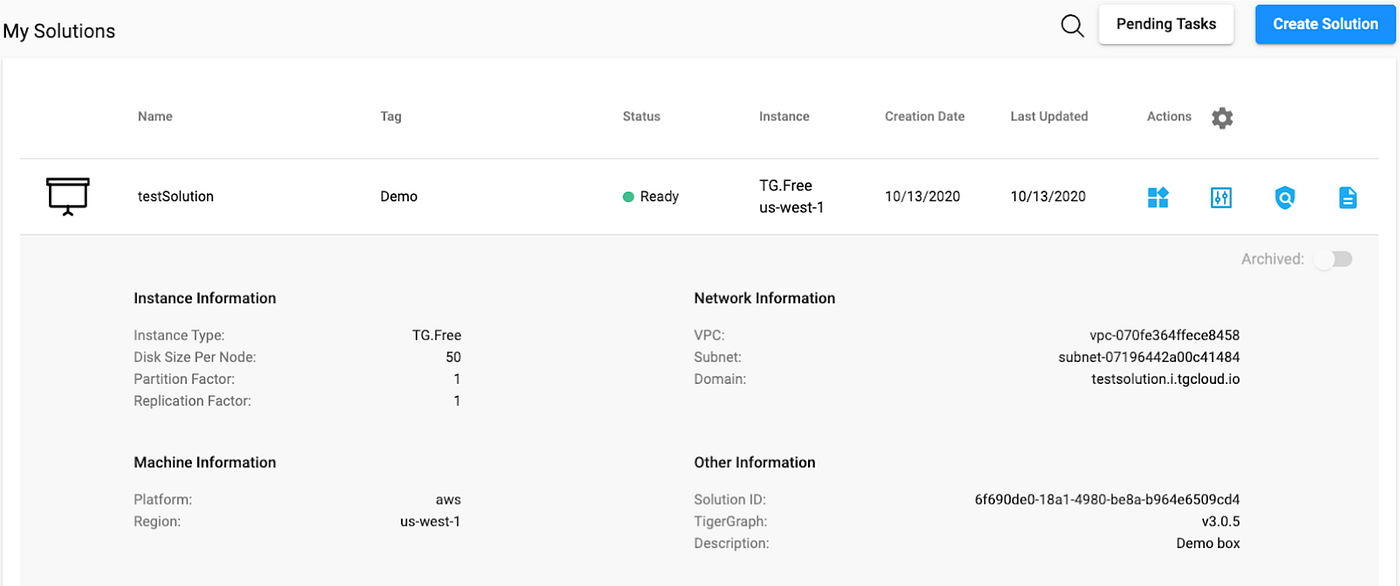
Task: Click the table settings gear icon
Action: [1222, 118]
